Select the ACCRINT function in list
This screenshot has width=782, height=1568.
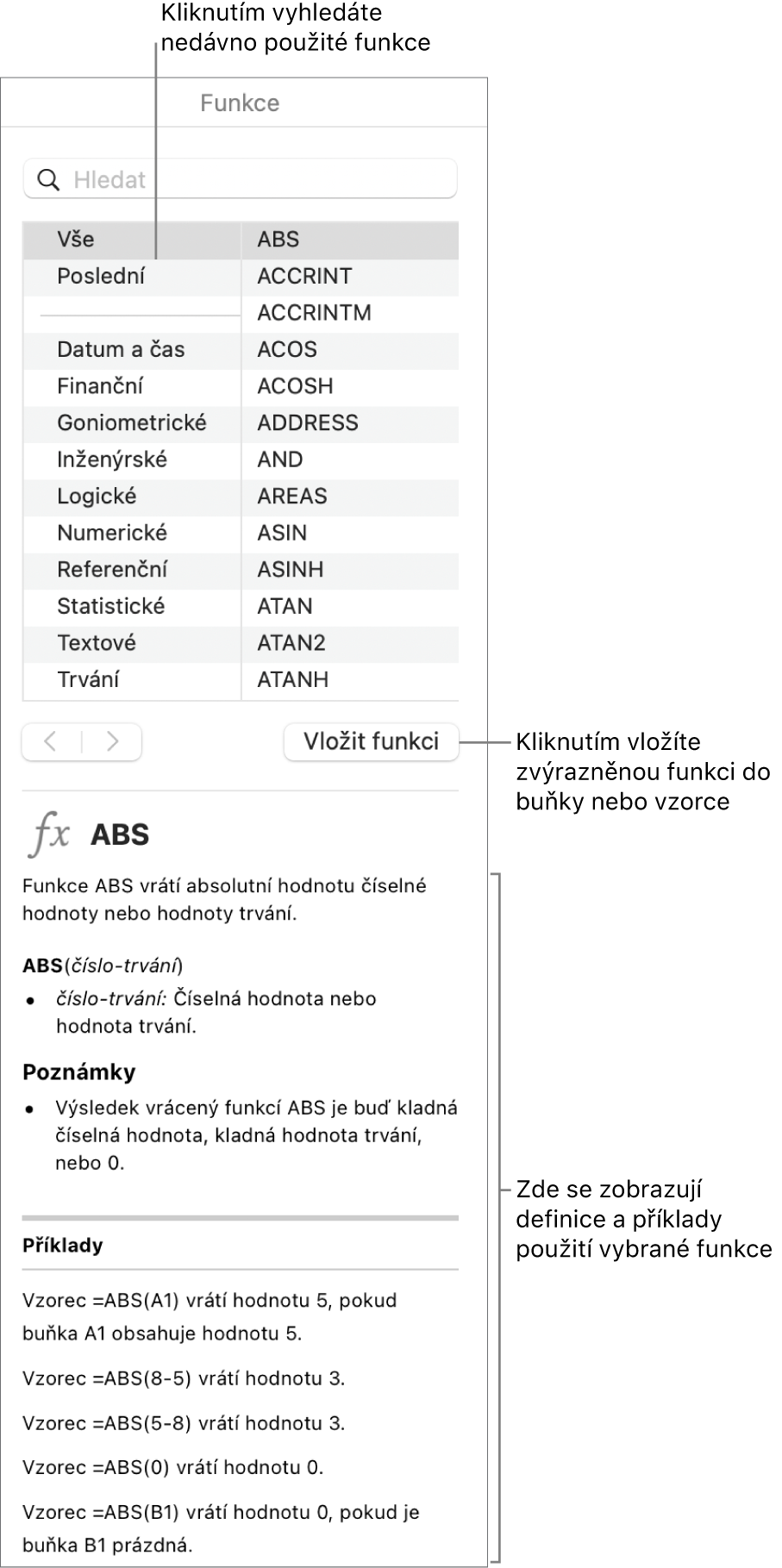pos(350,276)
